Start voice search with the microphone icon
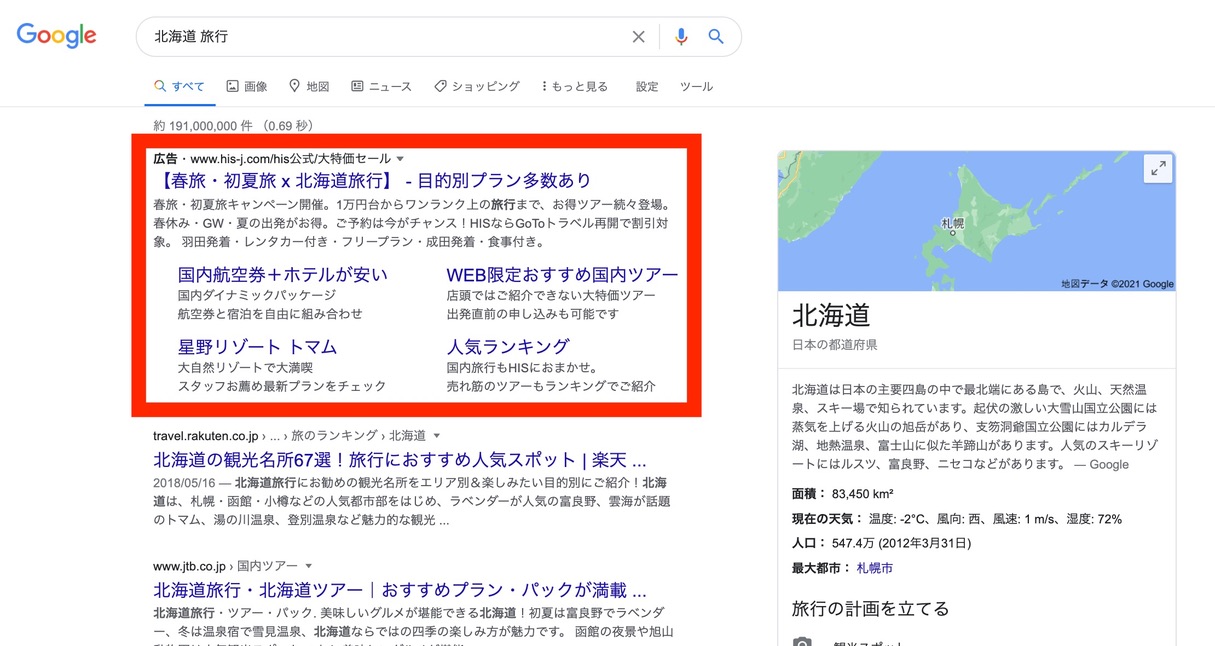1215x646 pixels. [x=681, y=37]
